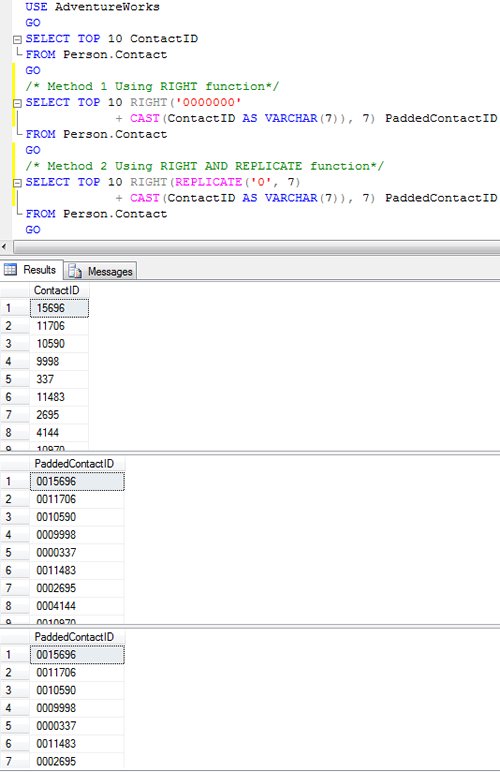This screenshot has width=500, height=772.
Task: Collapse the first SELECT TOP 10 ContactID block
Action: (17, 39)
